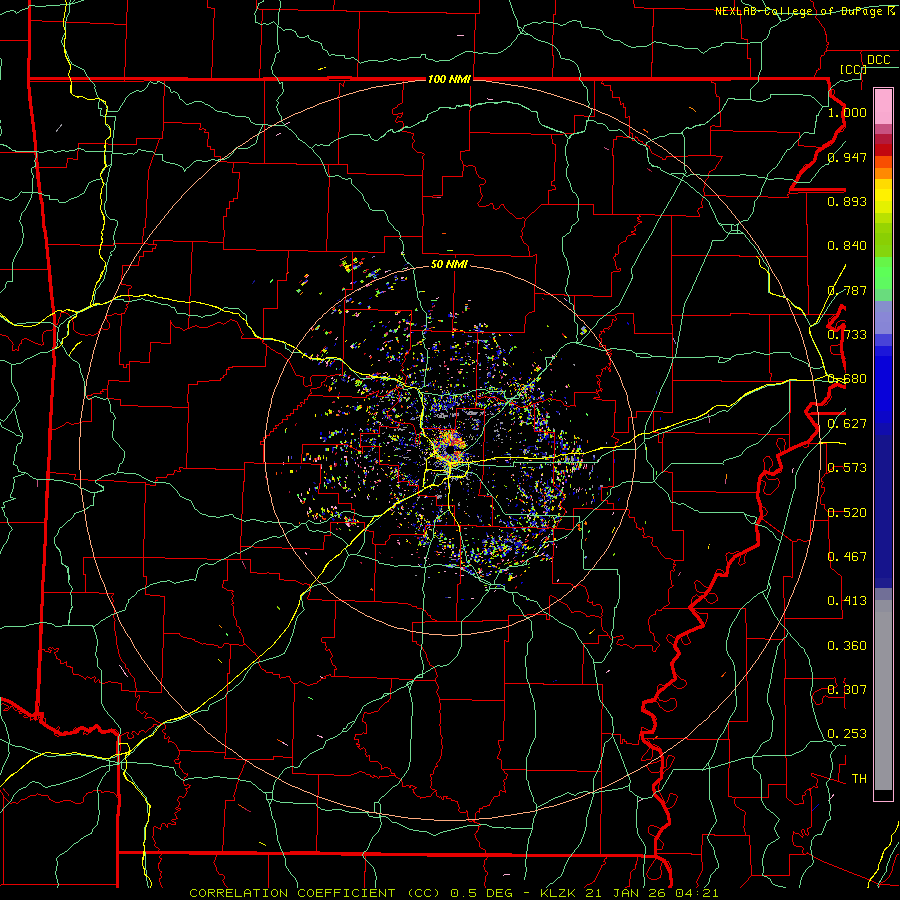Click the 50 NMI range ring label
900x900 pixels.
449,264
